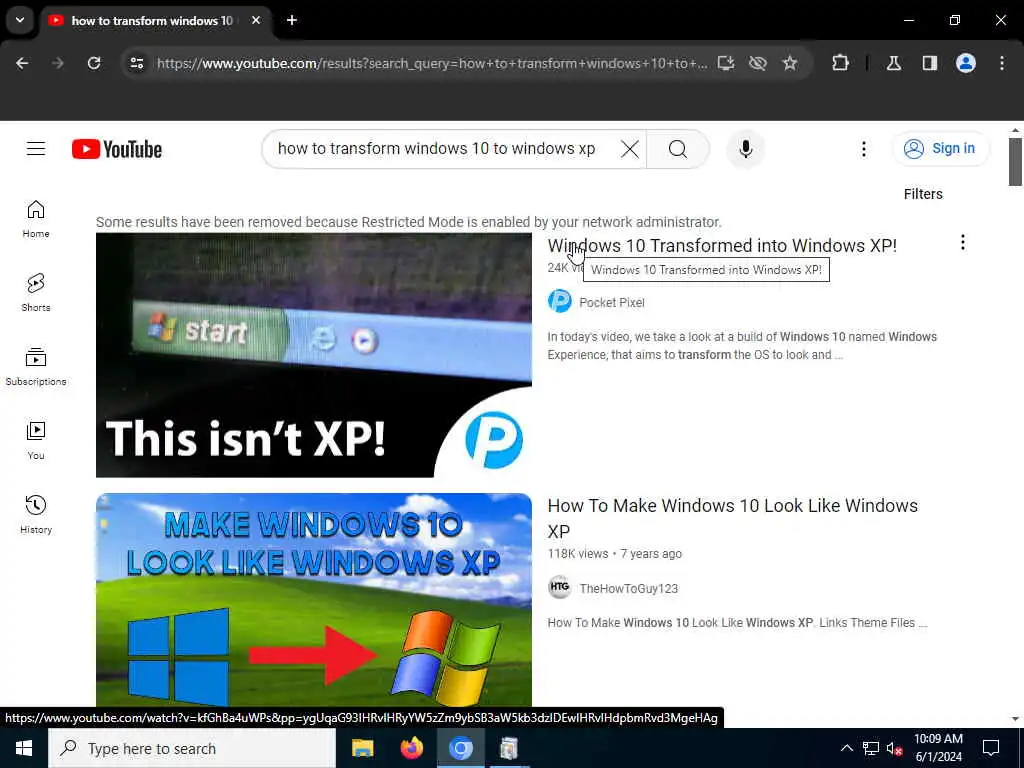Visit the TheHowToGuy123 channel name
The height and width of the screenshot is (768, 1024).
point(628,588)
